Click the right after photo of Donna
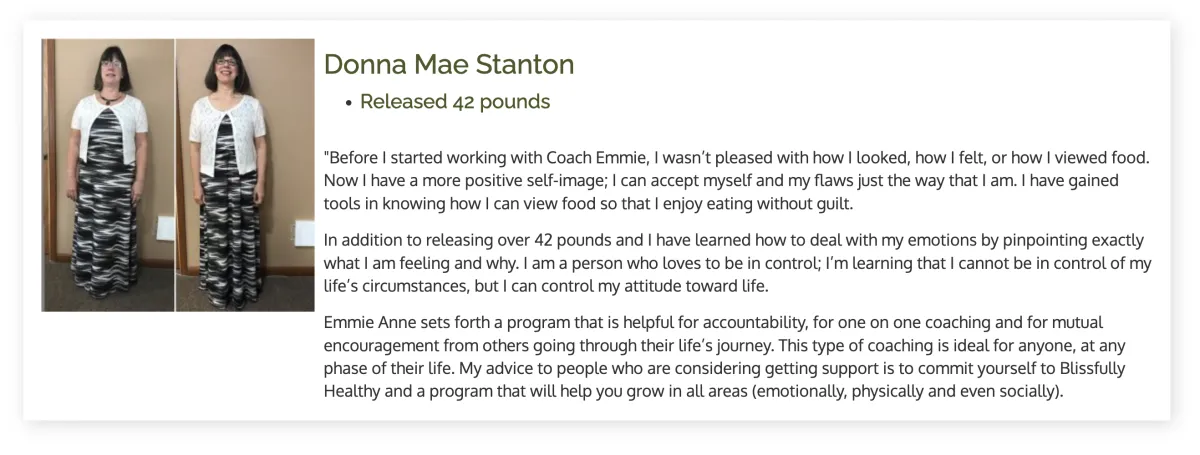 click(x=245, y=175)
